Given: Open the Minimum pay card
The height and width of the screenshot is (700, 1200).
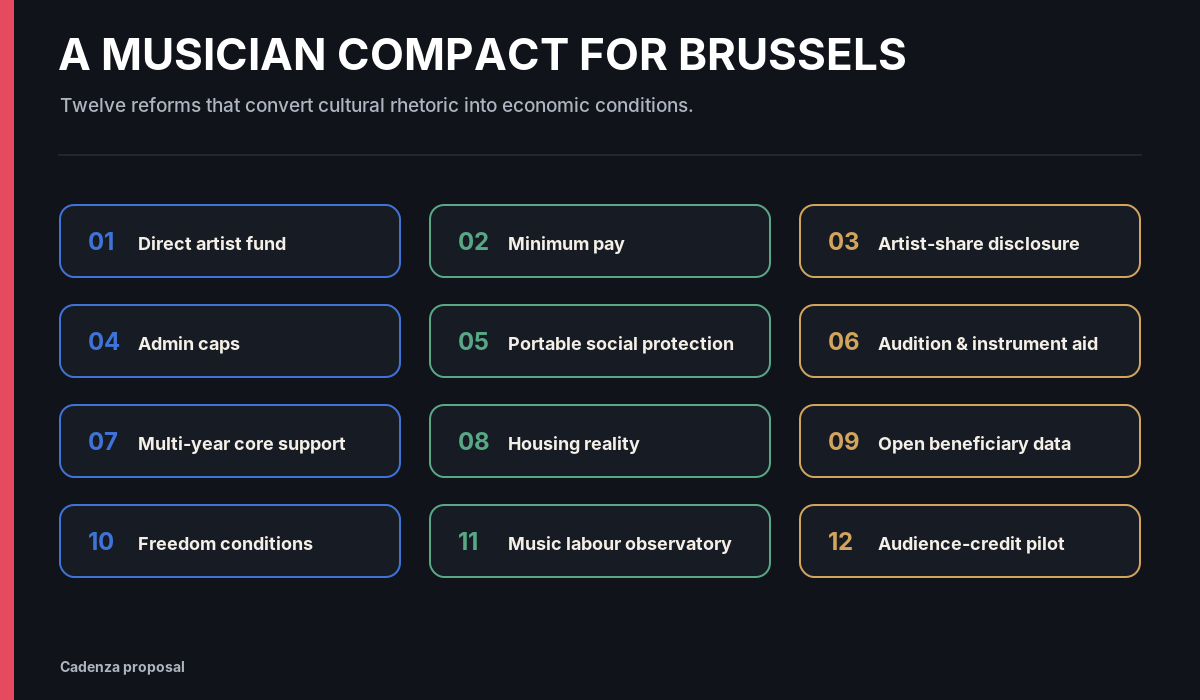Looking at the screenshot, I should 600,241.
